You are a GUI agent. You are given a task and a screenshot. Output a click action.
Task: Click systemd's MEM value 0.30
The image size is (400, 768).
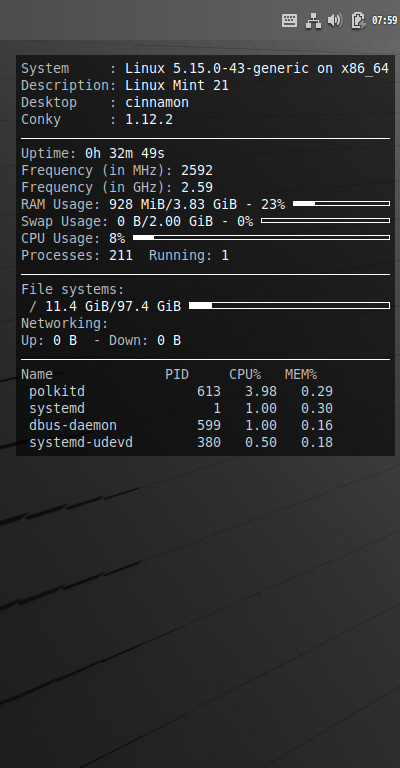pyautogui.click(x=317, y=408)
